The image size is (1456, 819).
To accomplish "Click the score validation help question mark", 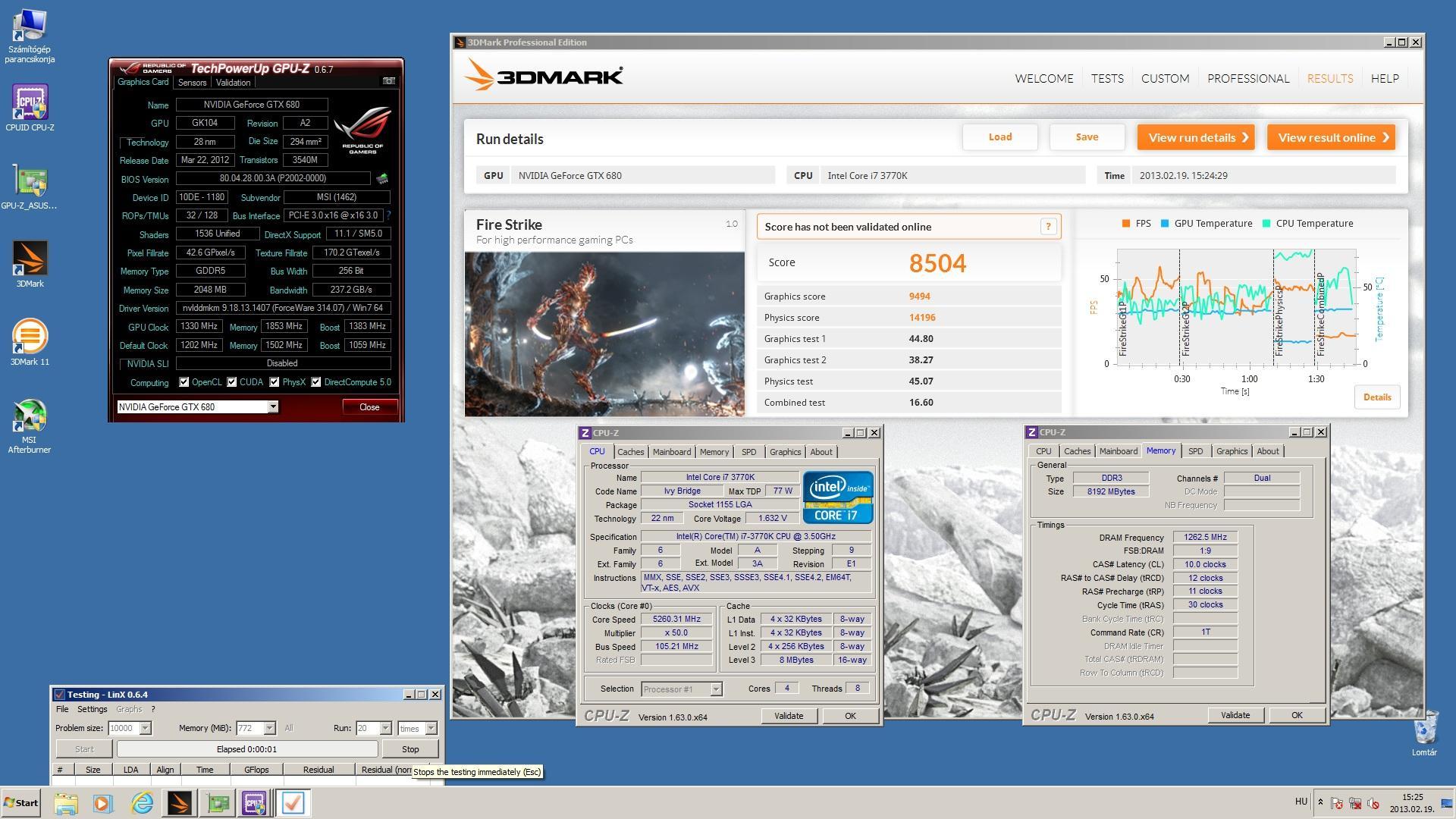I will tap(1048, 226).
